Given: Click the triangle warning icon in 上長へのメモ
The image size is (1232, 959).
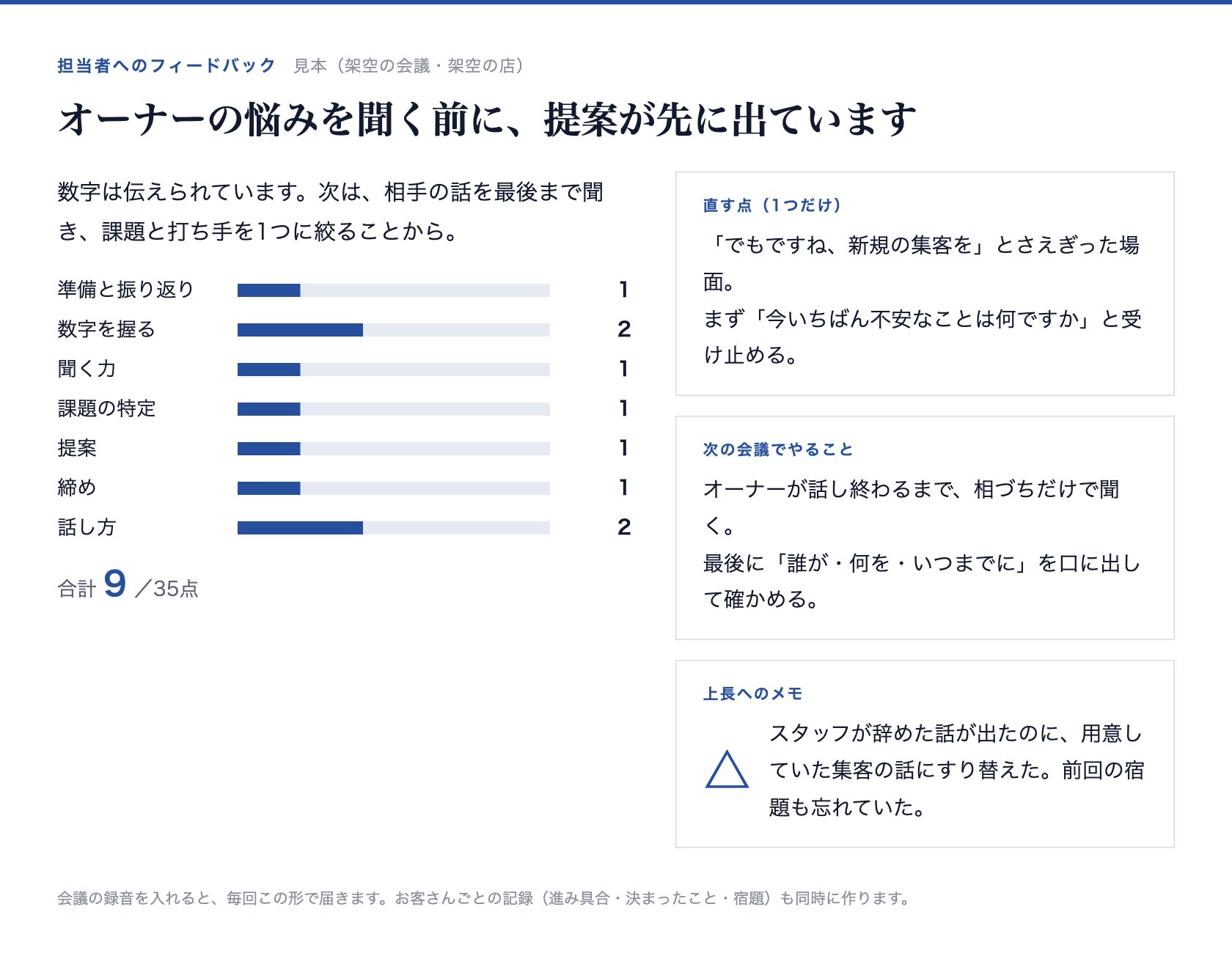Looking at the screenshot, I should click(x=727, y=769).
